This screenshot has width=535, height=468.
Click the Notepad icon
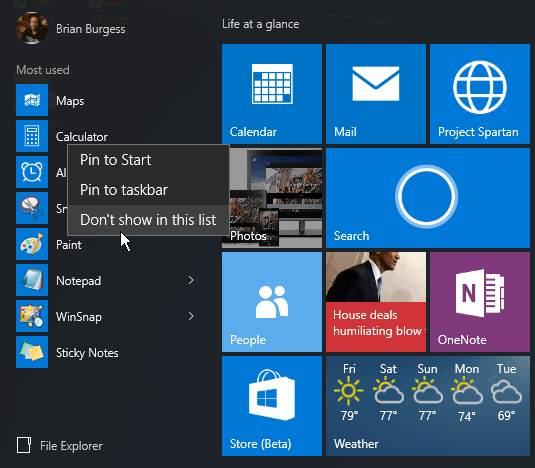32,280
